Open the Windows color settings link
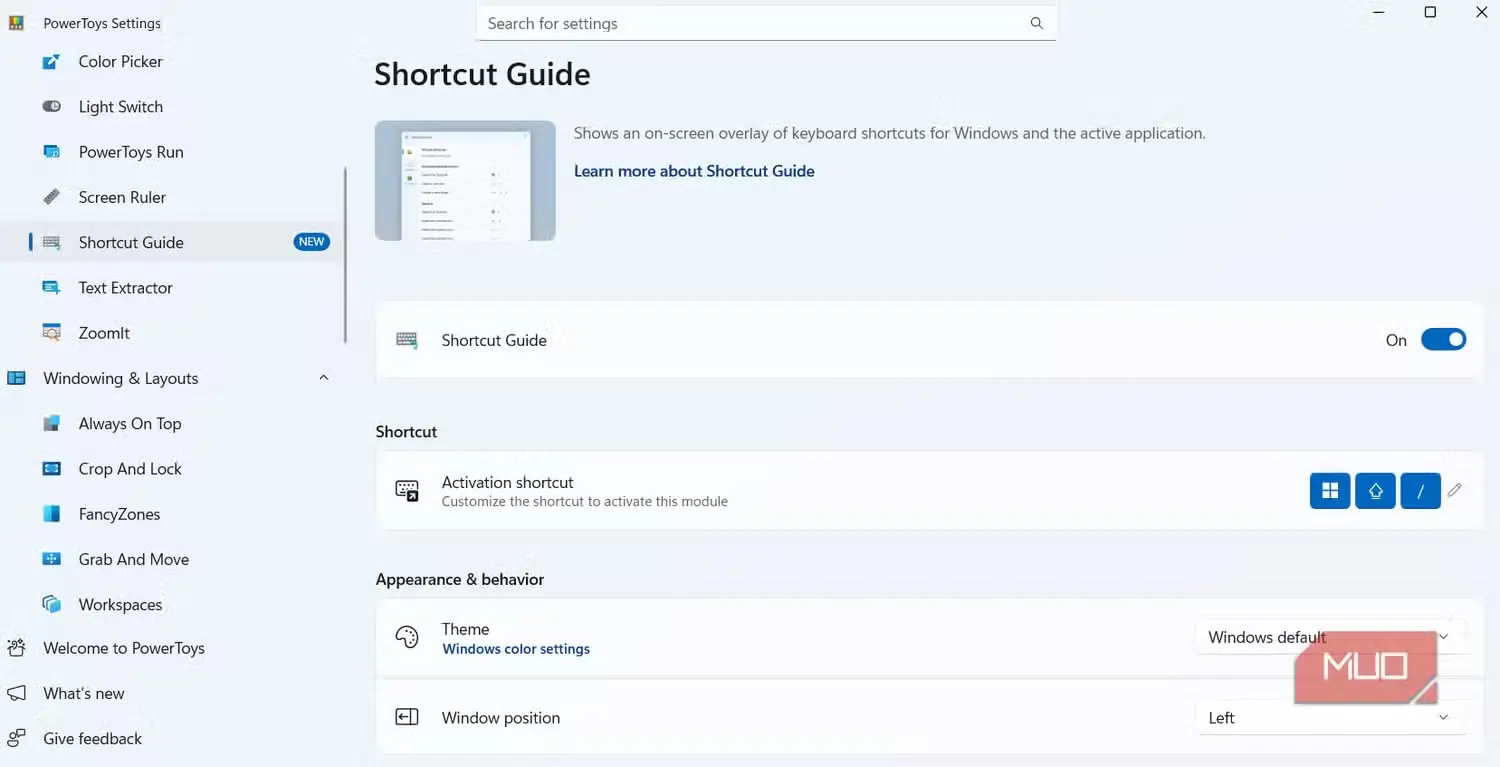This screenshot has height=767, width=1500. (516, 649)
